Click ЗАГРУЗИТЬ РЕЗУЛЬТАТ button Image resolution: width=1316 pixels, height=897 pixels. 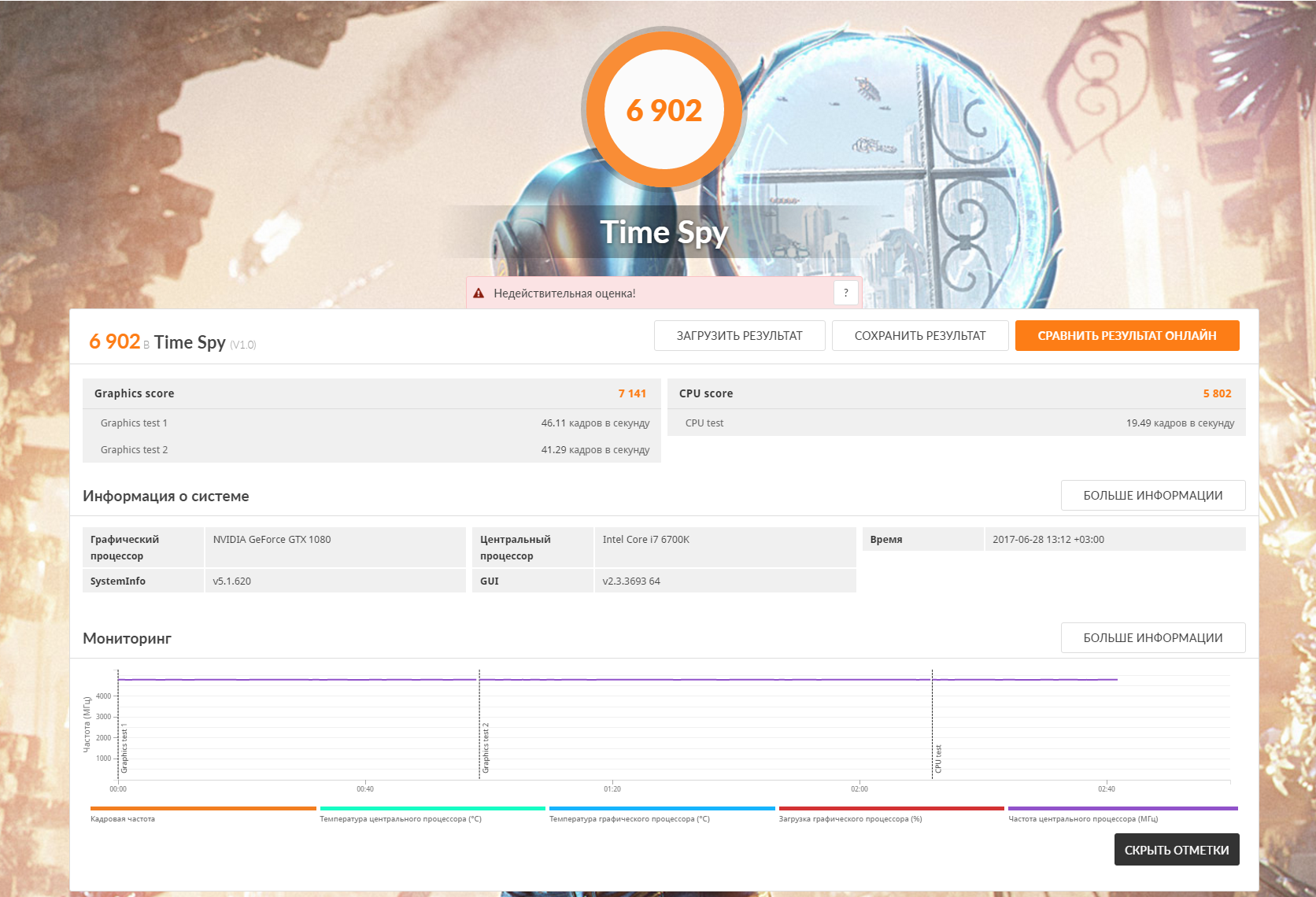(740, 336)
